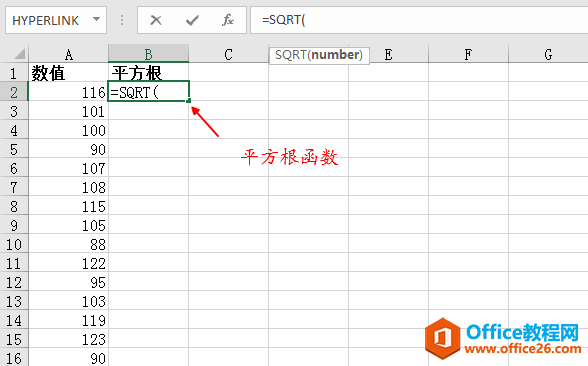Select row 14 header

(x=14, y=320)
